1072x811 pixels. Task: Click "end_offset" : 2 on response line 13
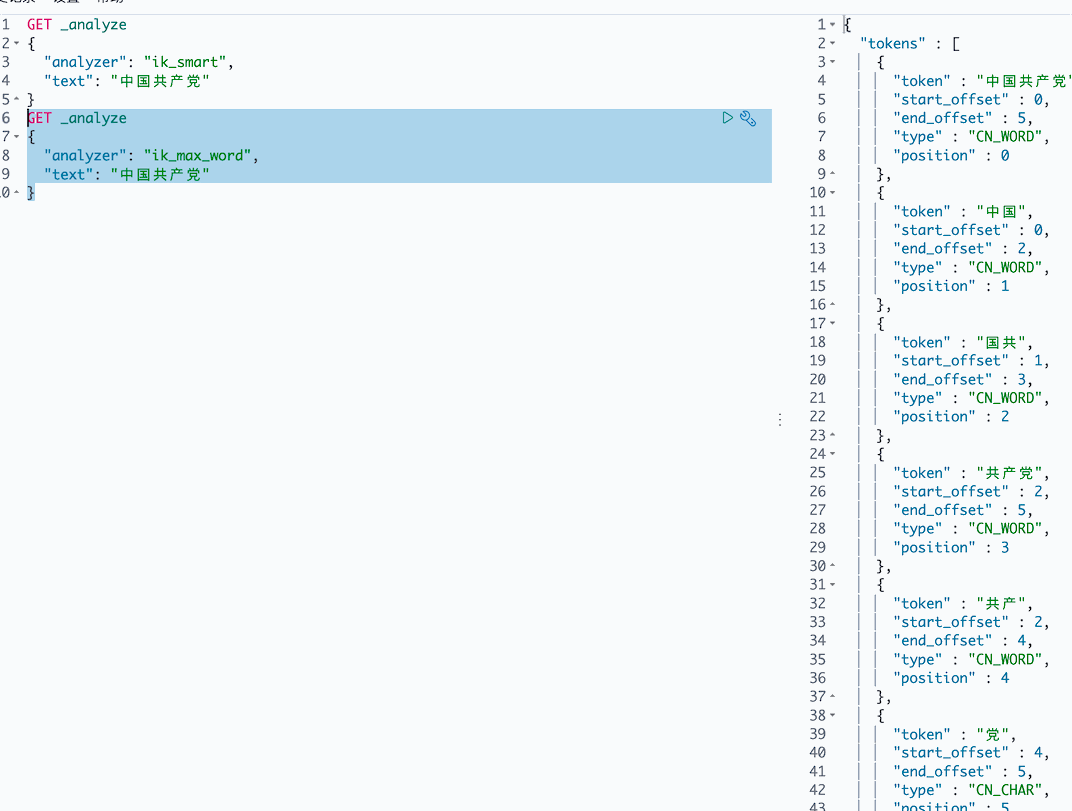[x=963, y=249]
